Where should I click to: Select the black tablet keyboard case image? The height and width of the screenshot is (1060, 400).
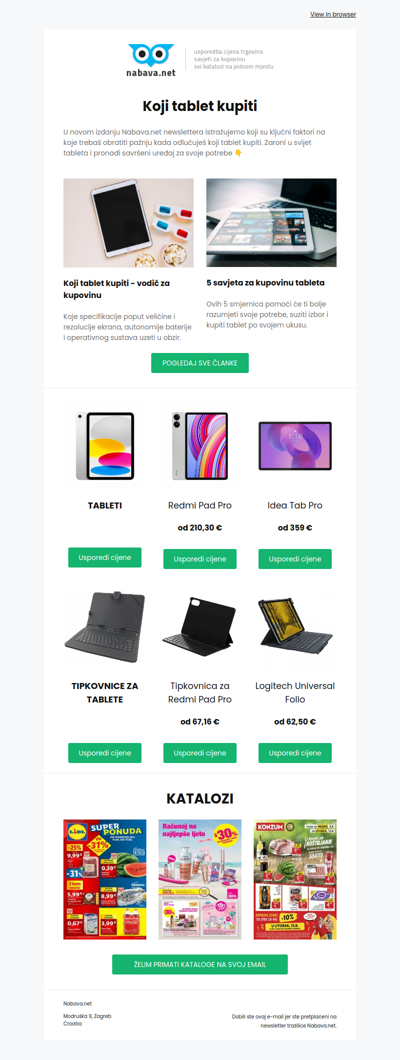(105, 627)
